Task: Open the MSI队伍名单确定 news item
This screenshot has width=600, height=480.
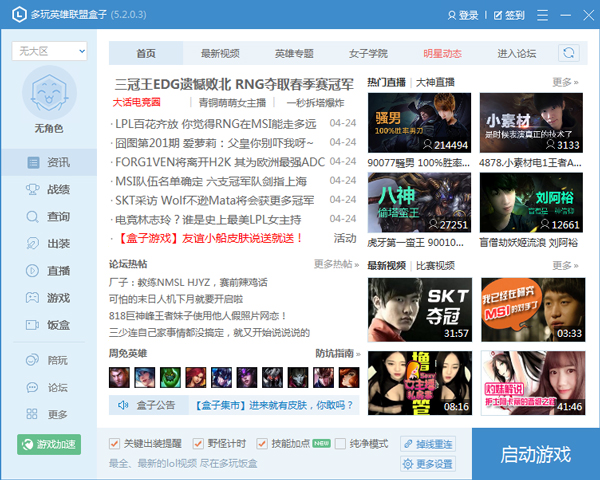Action: click(x=211, y=181)
